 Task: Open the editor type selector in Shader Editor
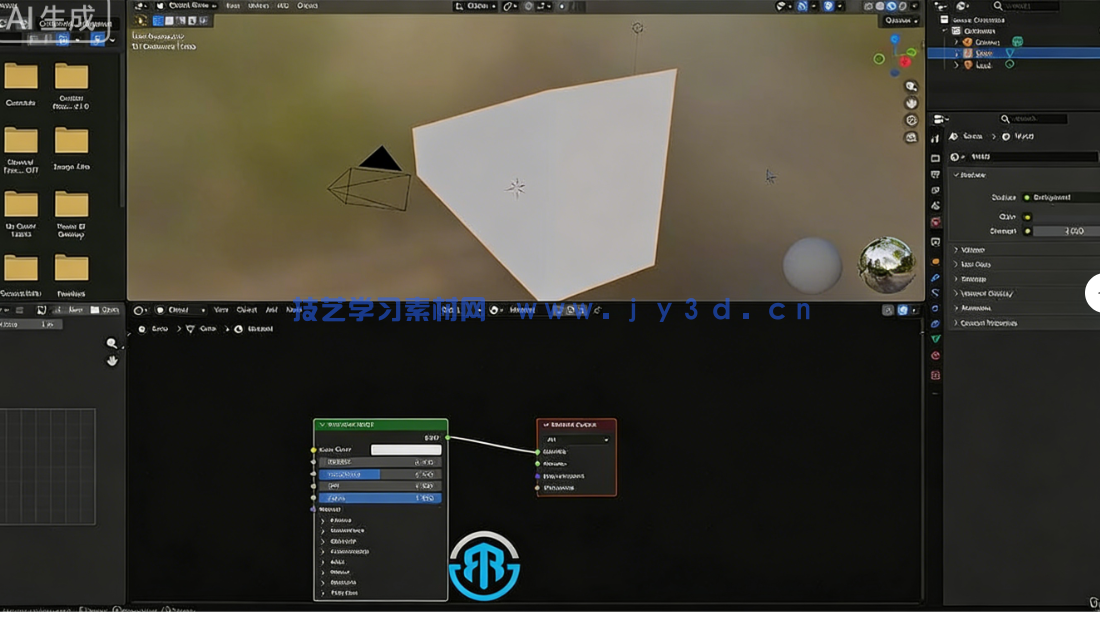[139, 310]
